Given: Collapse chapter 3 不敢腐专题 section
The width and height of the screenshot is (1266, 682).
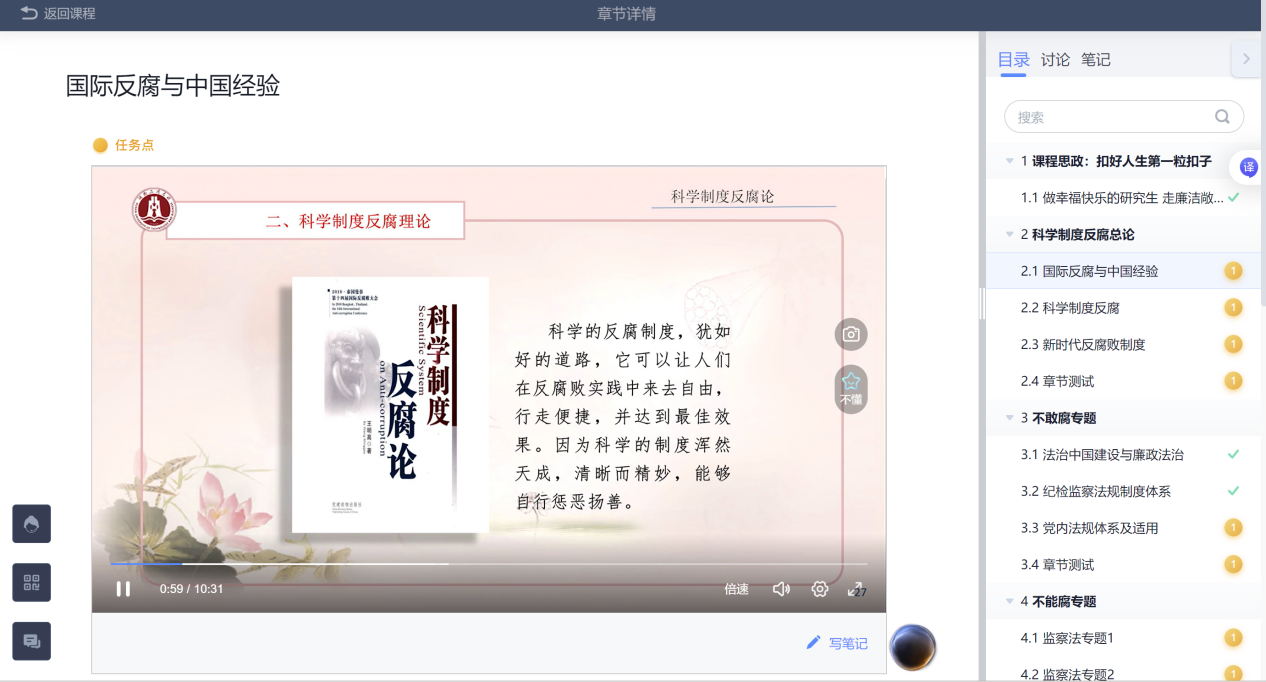Looking at the screenshot, I should click(1009, 418).
